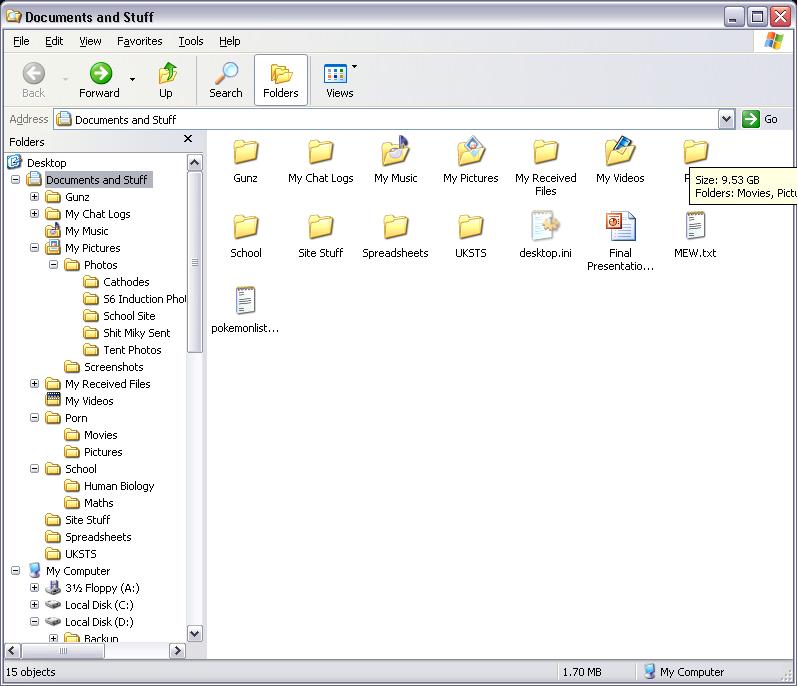The width and height of the screenshot is (798, 686).
Task: Collapse the My Pictures tree node
Action: [x=35, y=248]
